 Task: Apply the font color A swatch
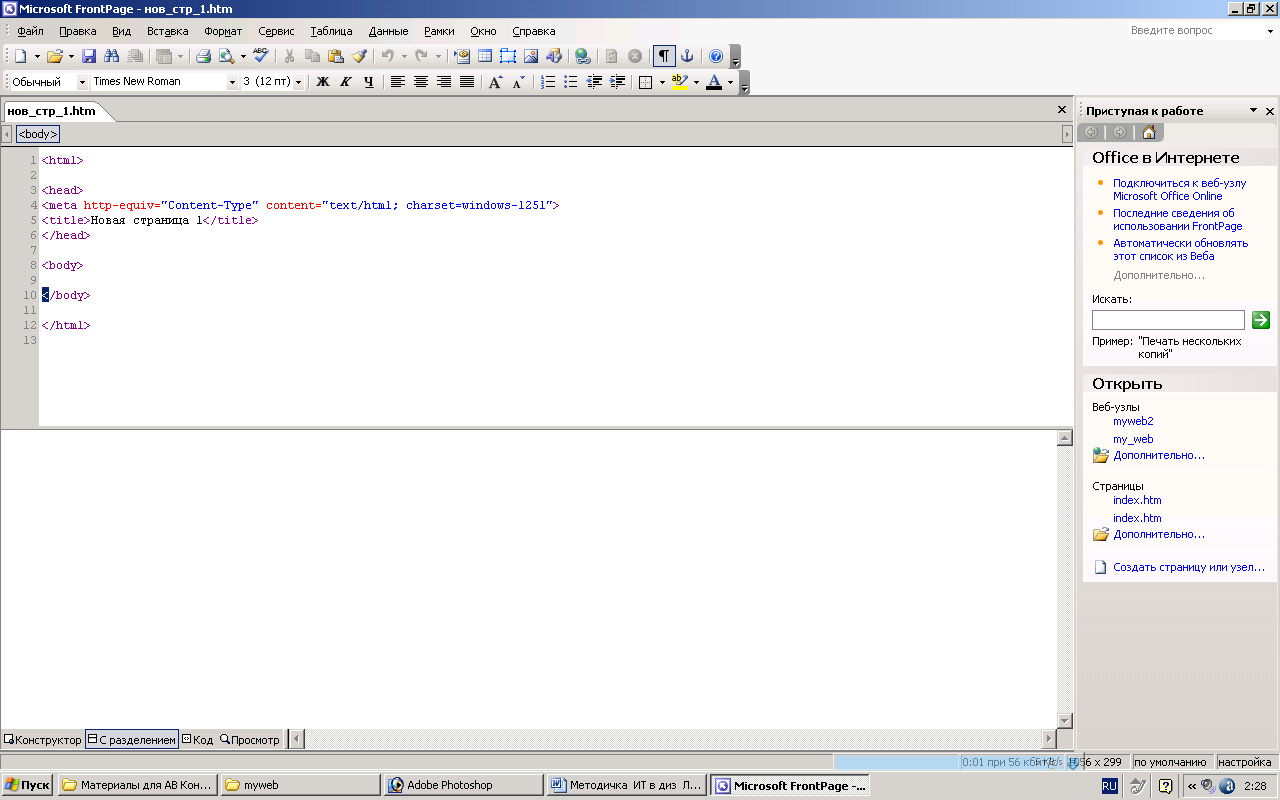point(714,82)
